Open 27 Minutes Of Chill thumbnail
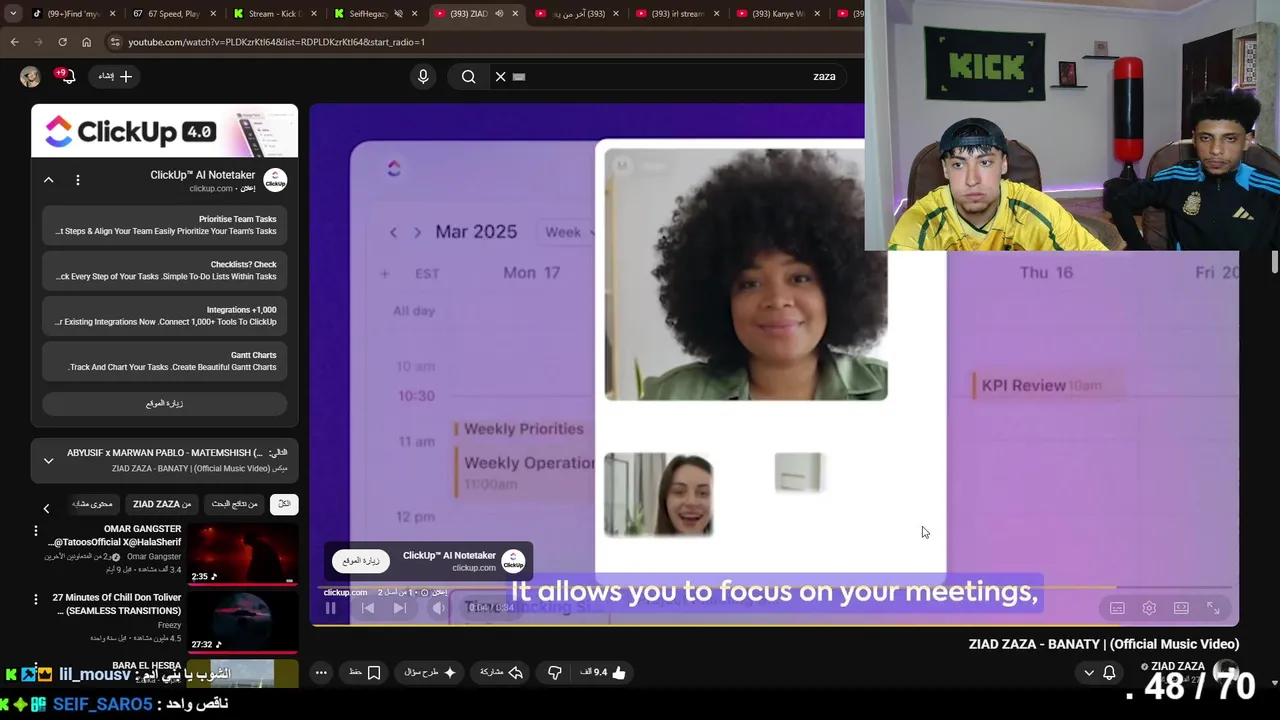1280x720 pixels. (243, 621)
